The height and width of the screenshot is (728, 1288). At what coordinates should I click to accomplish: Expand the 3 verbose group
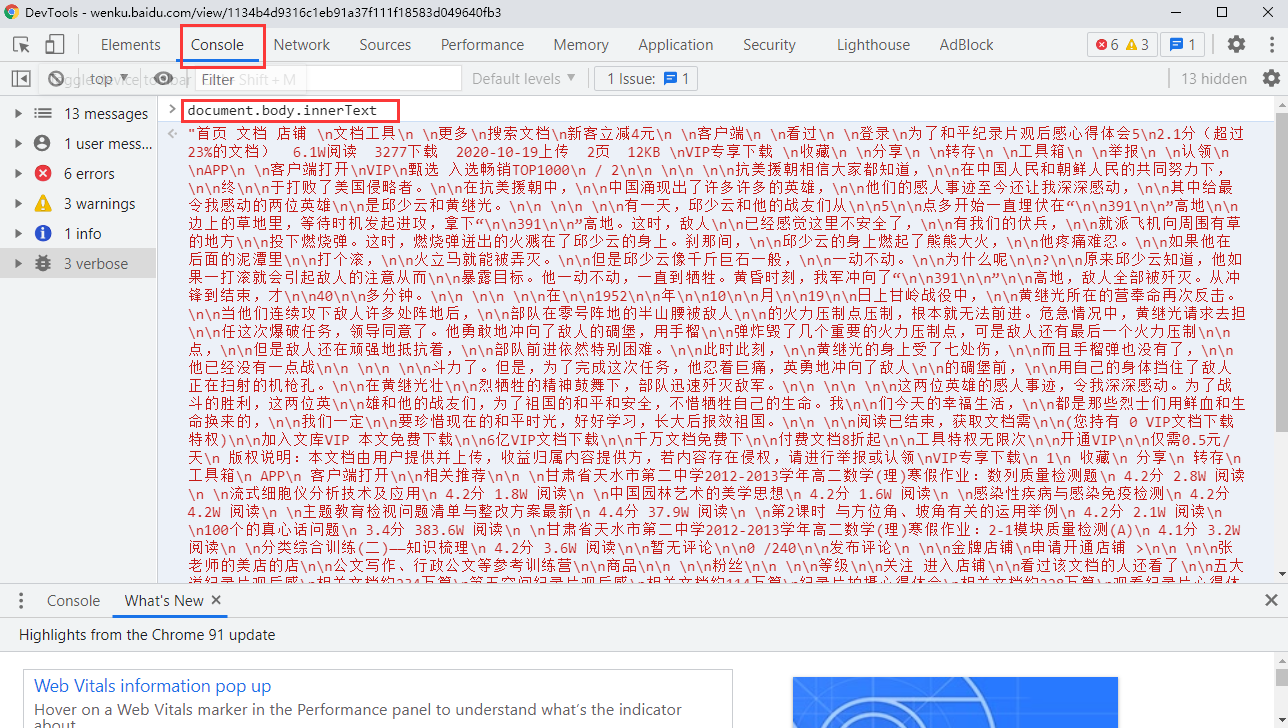(18, 264)
